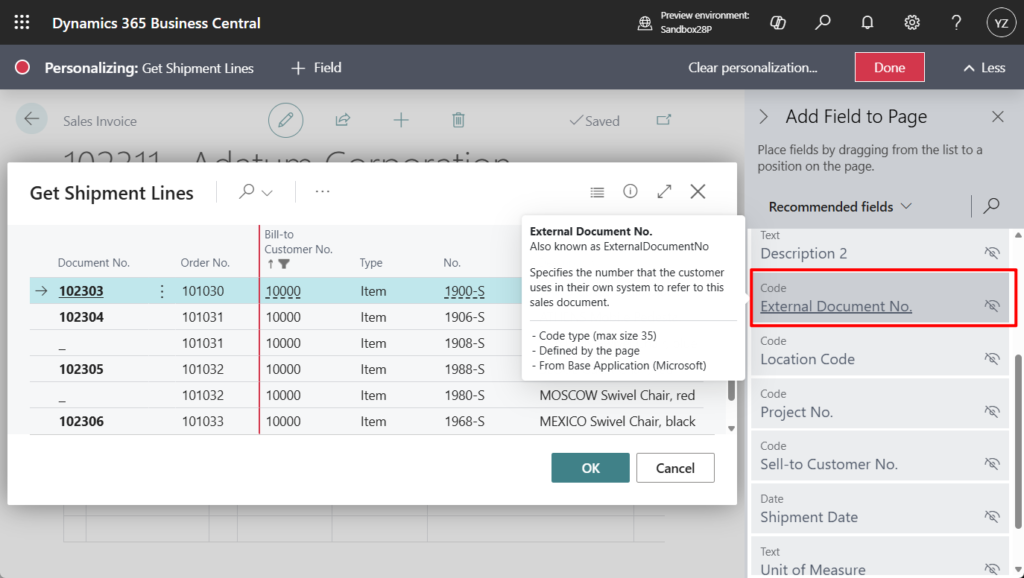Viewport: 1024px width, 578px height.
Task: Collapse the header with Less chevron
Action: click(x=983, y=68)
